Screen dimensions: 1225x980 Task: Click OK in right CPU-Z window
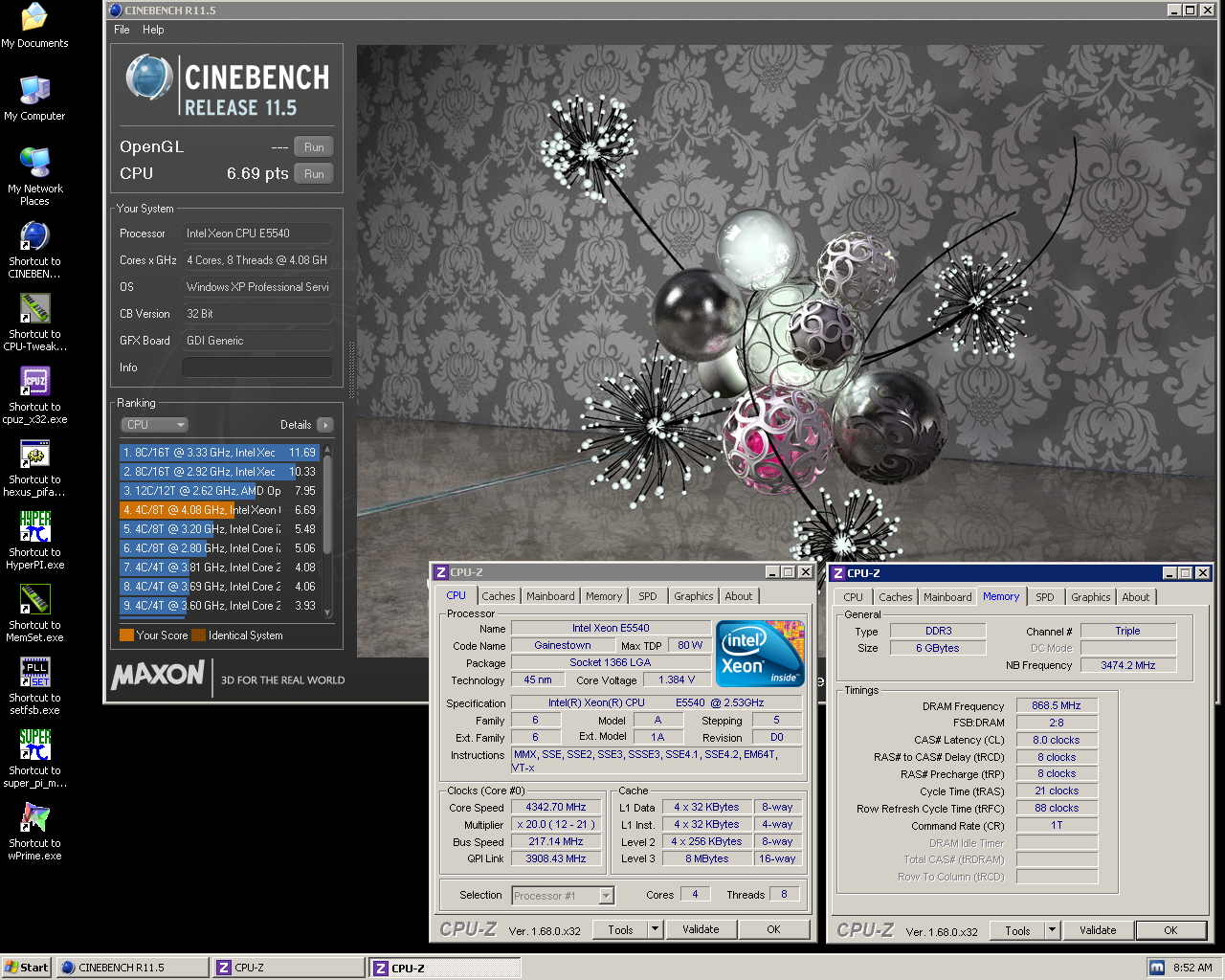1170,930
